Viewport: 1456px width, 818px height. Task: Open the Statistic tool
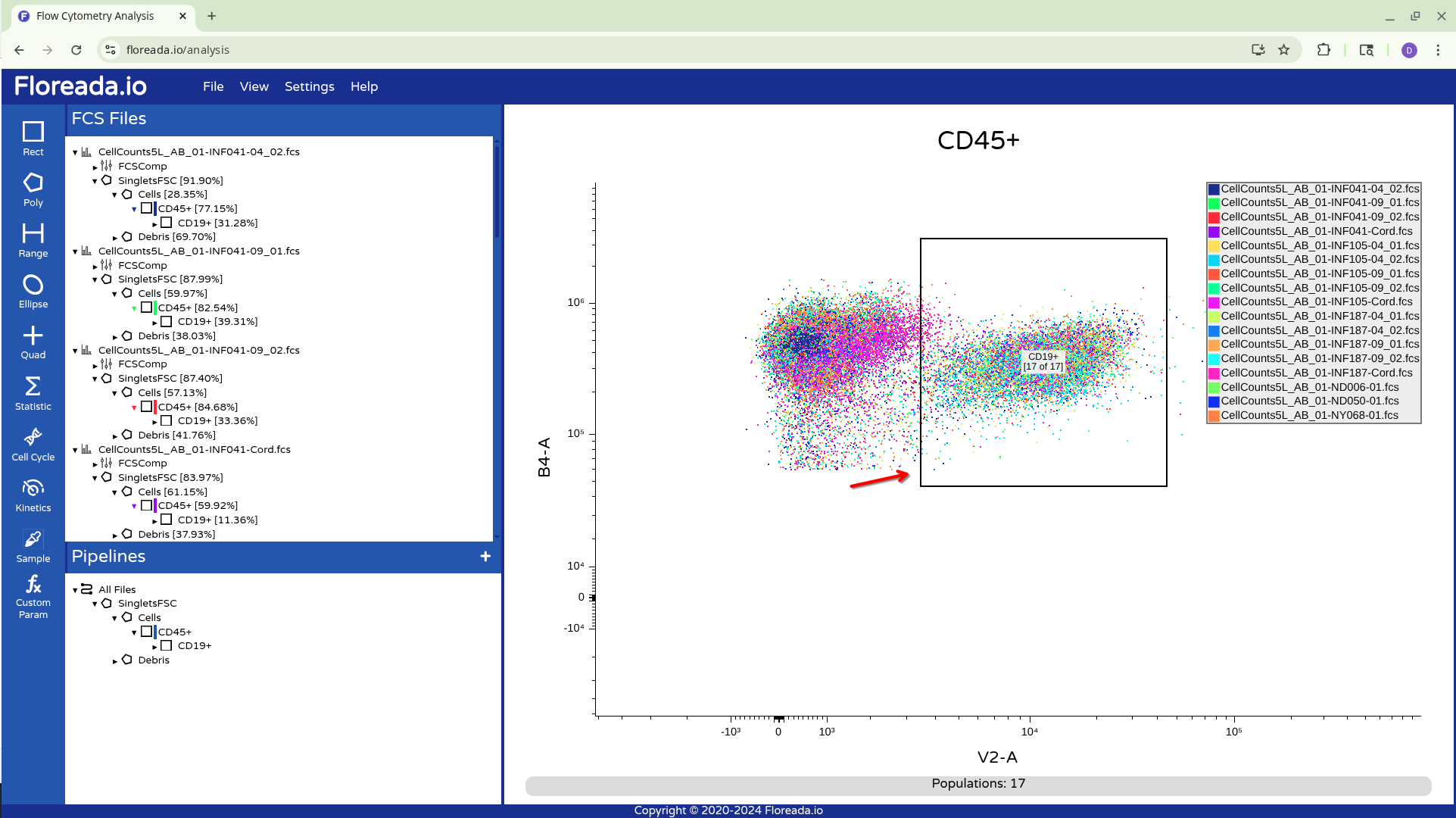coord(33,393)
